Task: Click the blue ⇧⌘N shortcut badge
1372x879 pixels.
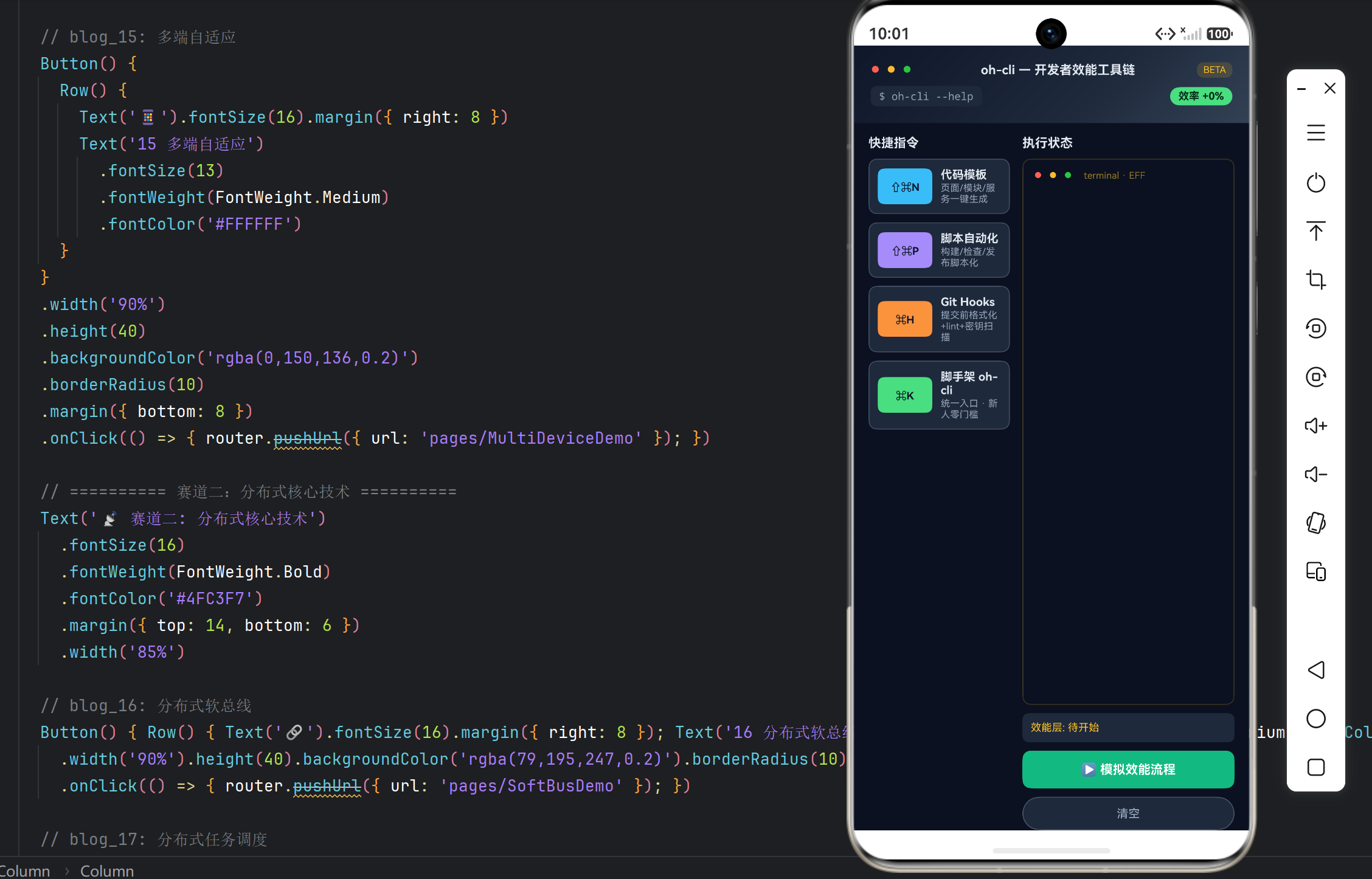Action: [x=905, y=187]
